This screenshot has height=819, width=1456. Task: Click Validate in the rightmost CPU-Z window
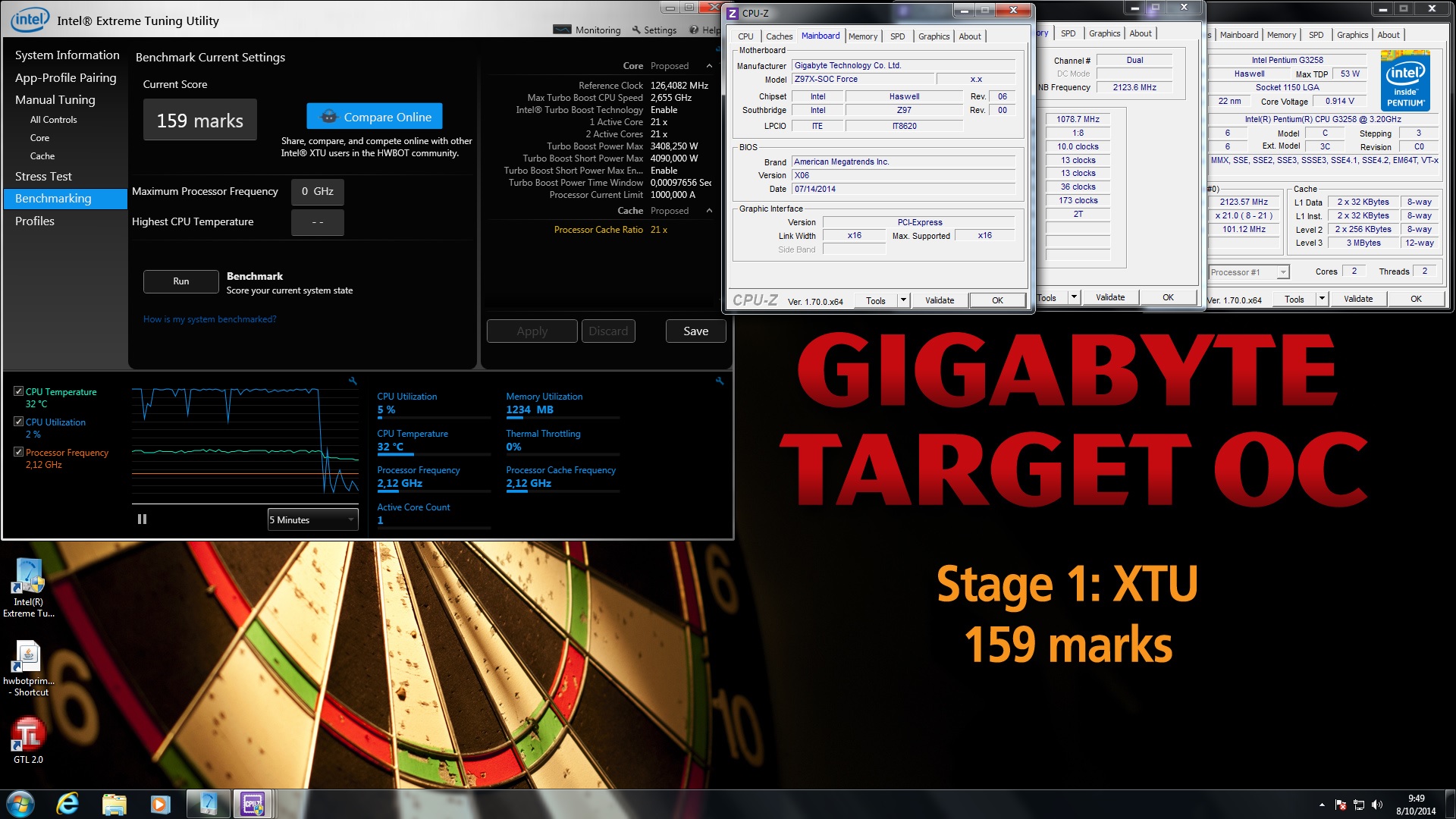(x=1358, y=299)
